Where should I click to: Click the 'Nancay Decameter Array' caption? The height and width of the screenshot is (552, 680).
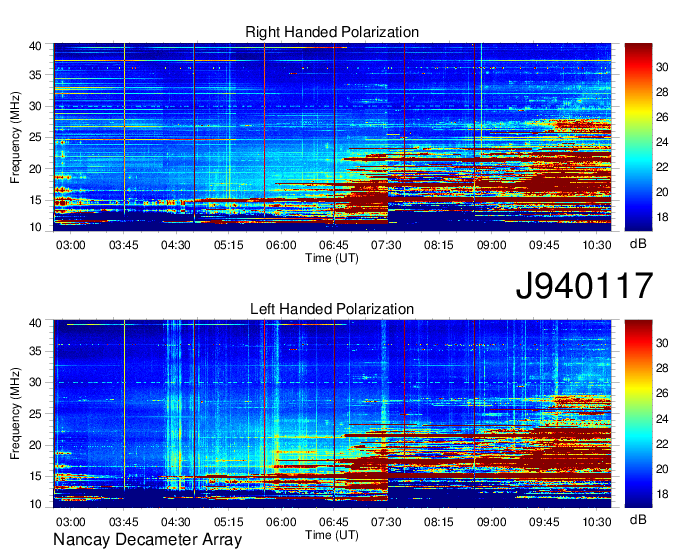(x=147, y=539)
